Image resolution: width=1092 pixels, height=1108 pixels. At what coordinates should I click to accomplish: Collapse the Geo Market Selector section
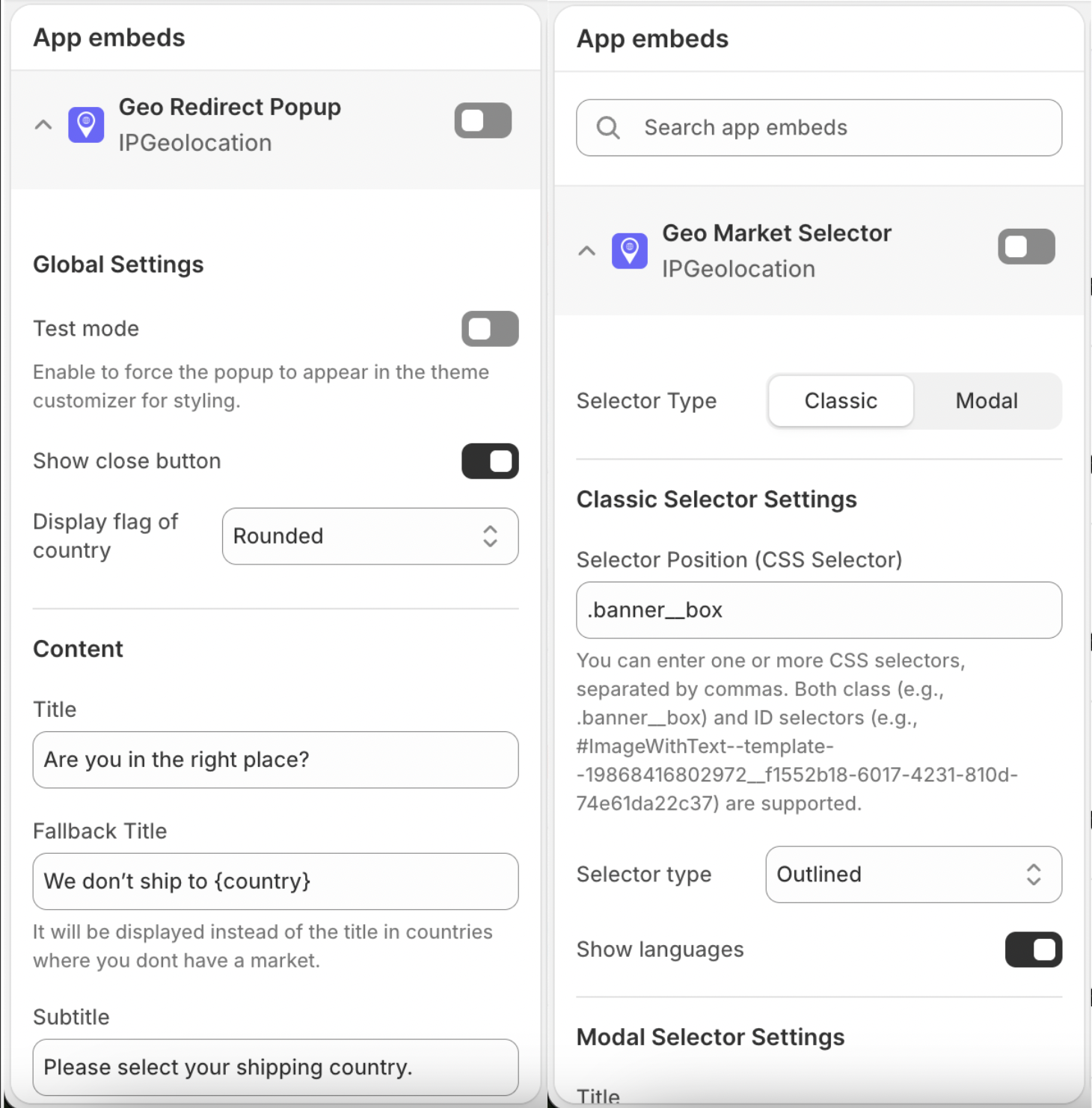[x=586, y=251]
